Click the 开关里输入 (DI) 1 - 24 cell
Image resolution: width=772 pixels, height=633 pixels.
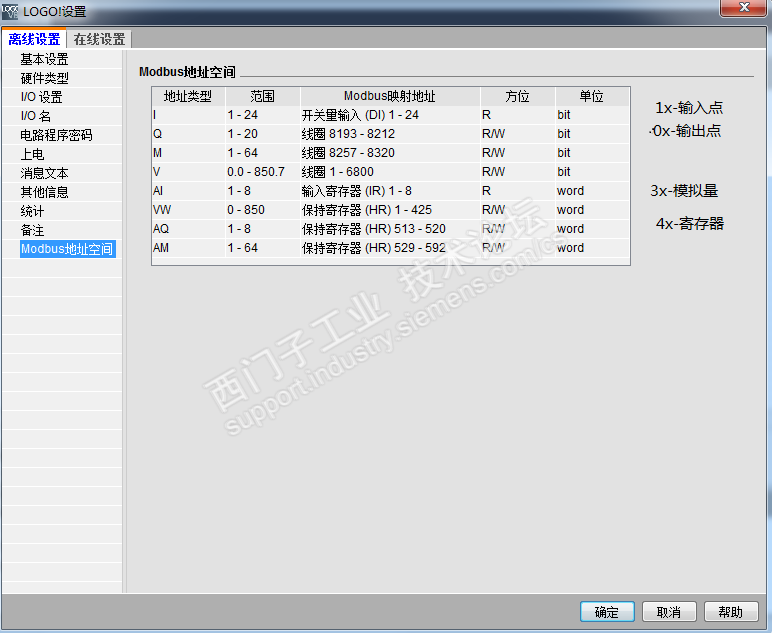390,115
